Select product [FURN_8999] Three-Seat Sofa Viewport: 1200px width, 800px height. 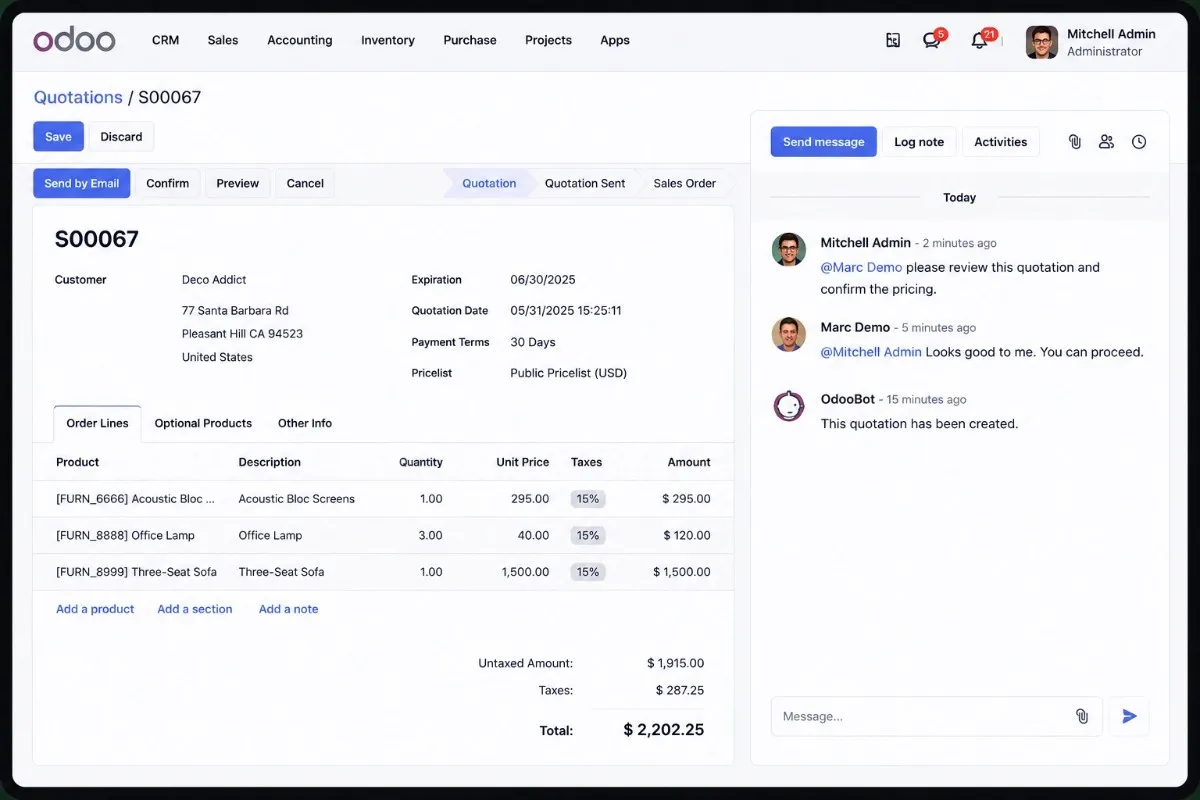(136, 572)
